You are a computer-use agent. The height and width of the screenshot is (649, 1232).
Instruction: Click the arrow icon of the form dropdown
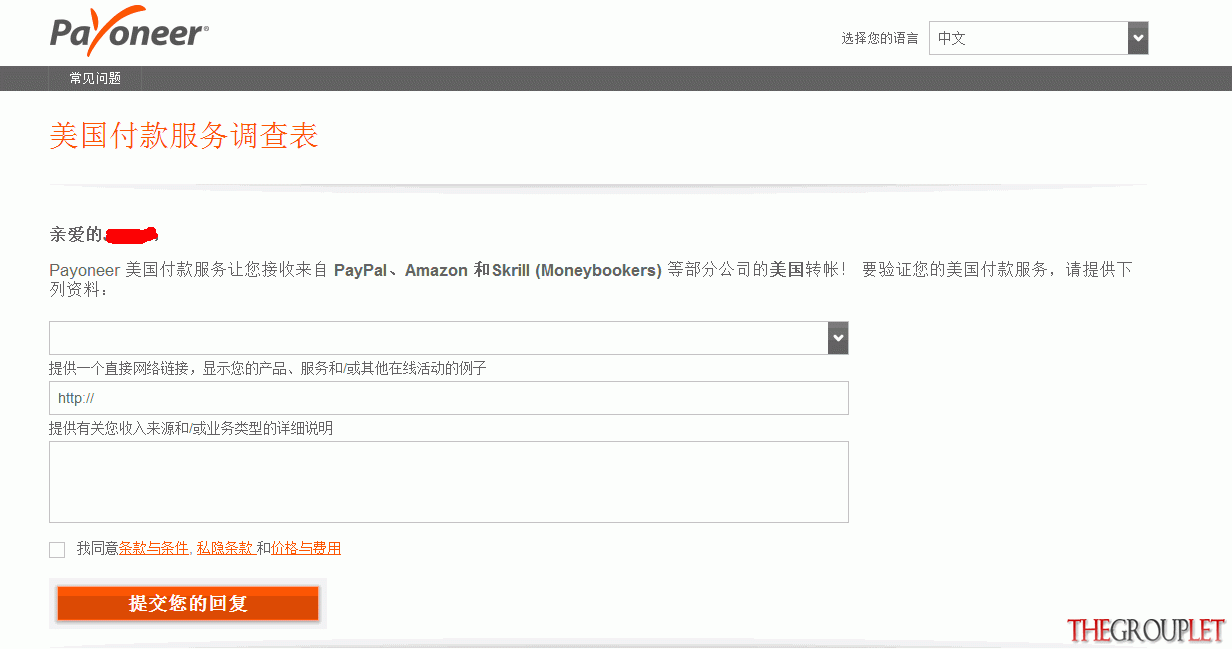point(838,338)
